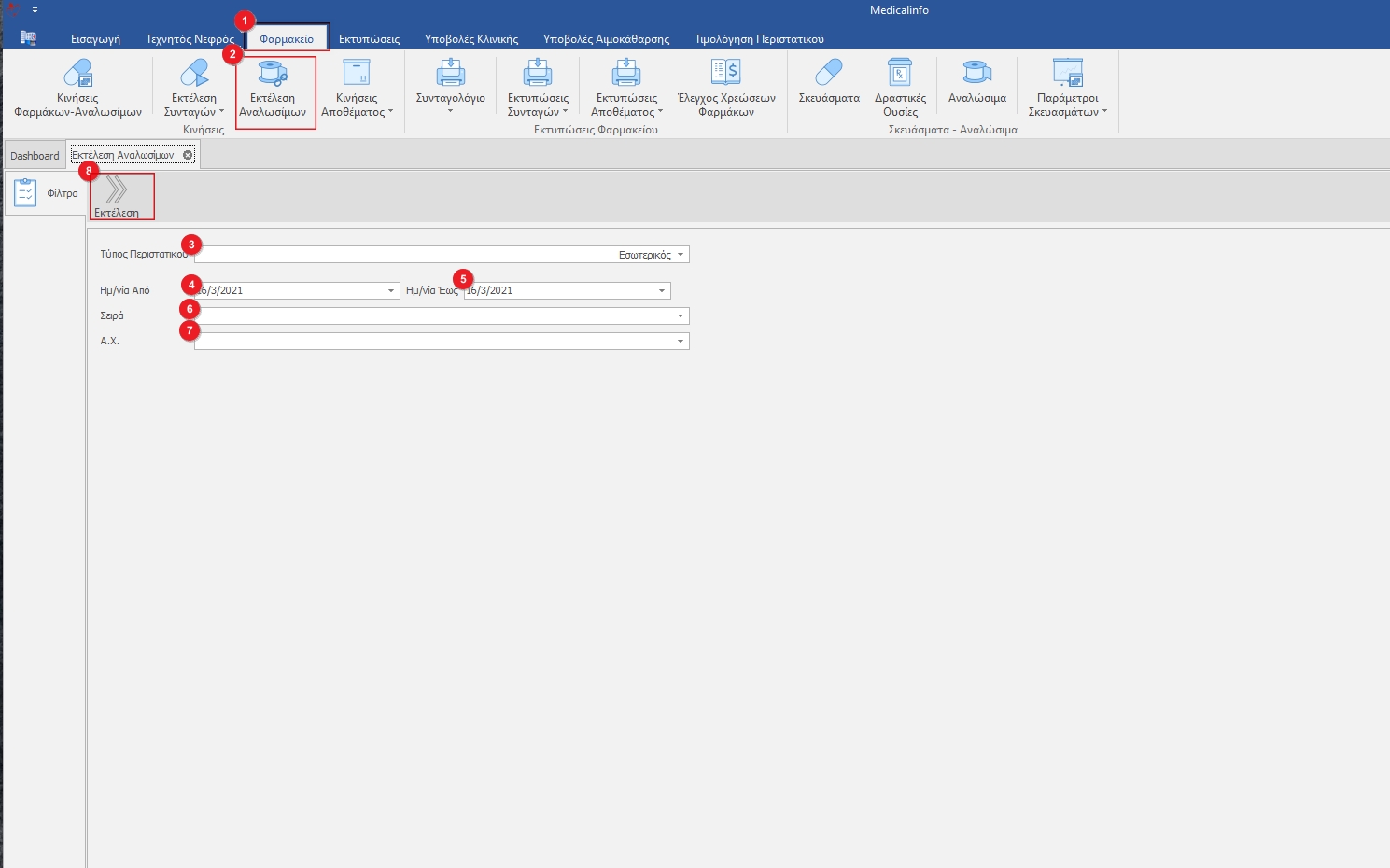Open Κινήσεις Αποθέματος box icon
This screenshot has width=1390, height=868.
(x=357, y=74)
